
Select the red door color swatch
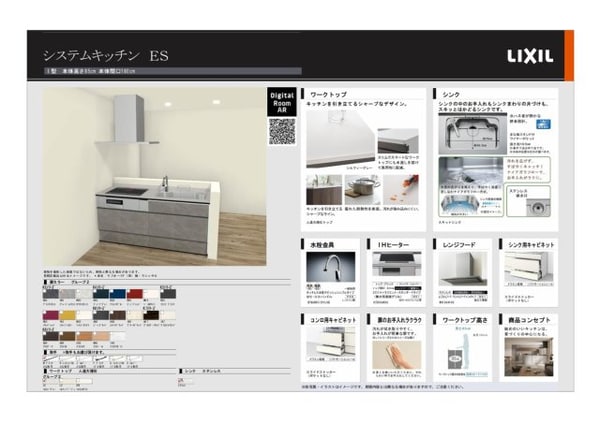pyautogui.click(x=135, y=294)
